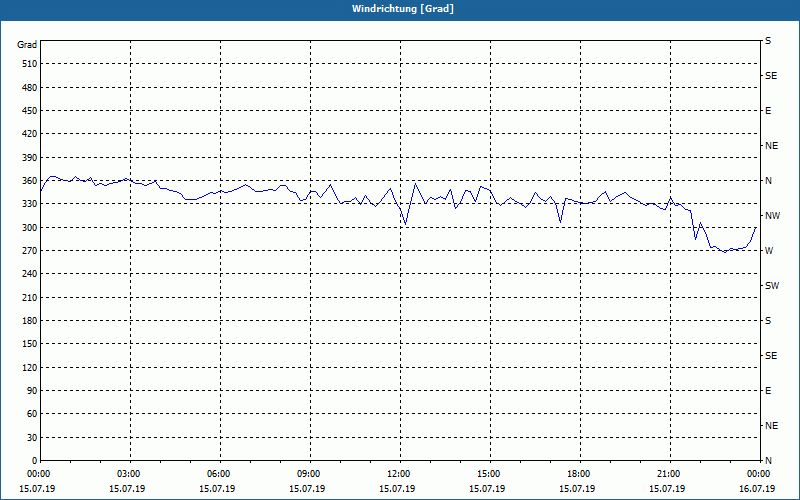Image resolution: width=800 pixels, height=500 pixels.
Task: Select the 510 value on the degree axis
Action: (29, 64)
